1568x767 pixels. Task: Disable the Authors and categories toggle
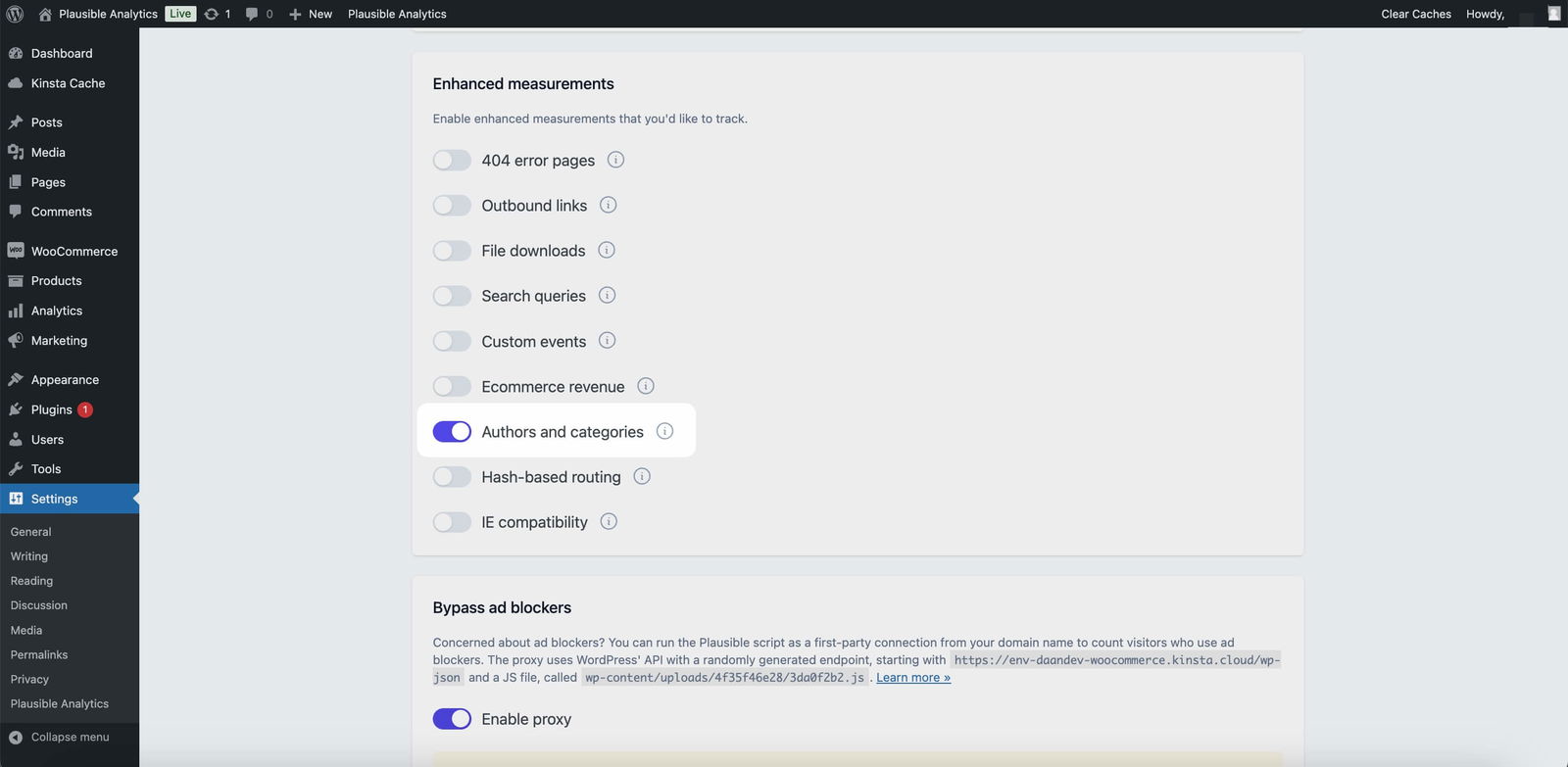click(452, 431)
